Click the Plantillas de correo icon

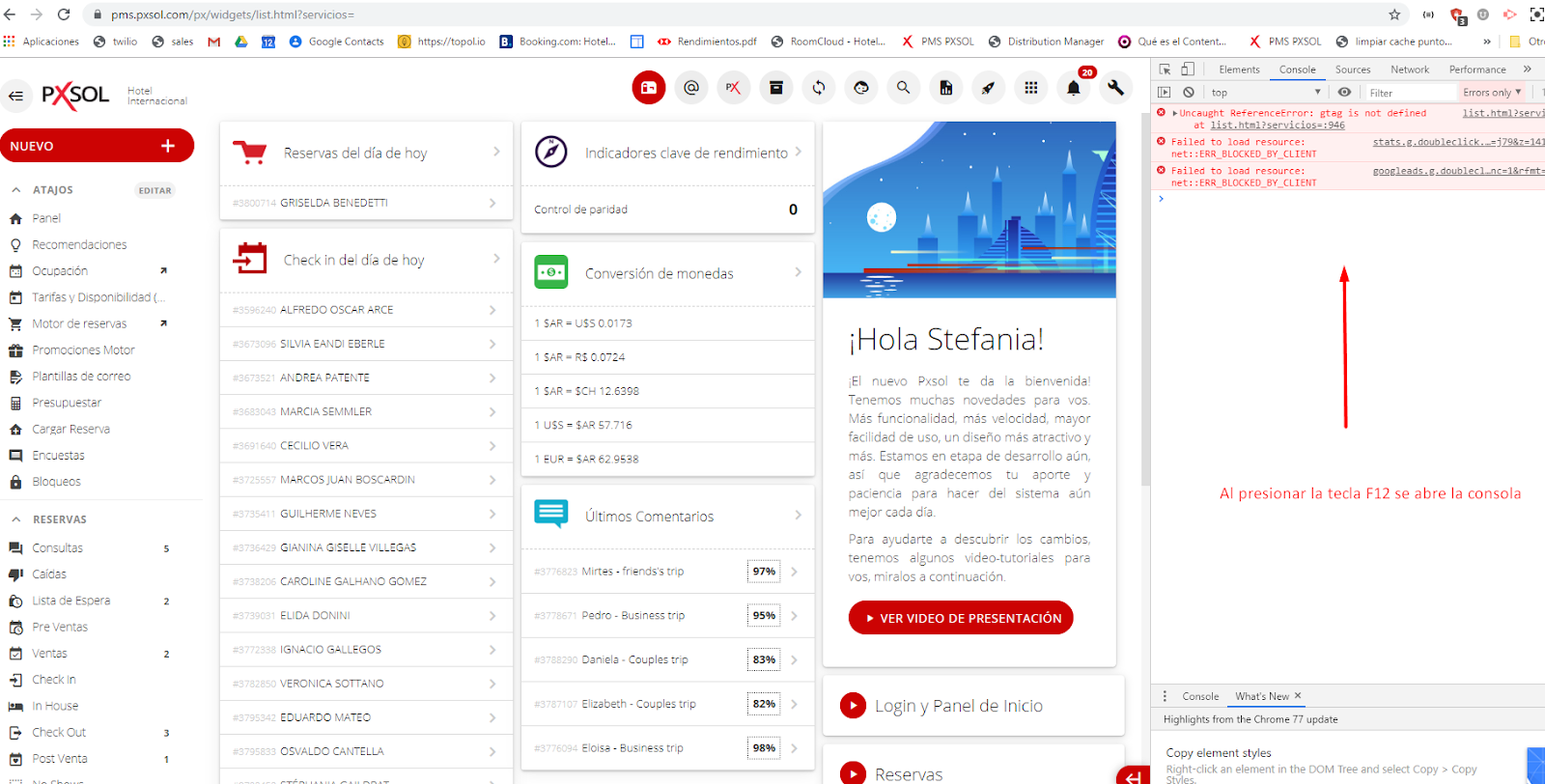point(15,377)
